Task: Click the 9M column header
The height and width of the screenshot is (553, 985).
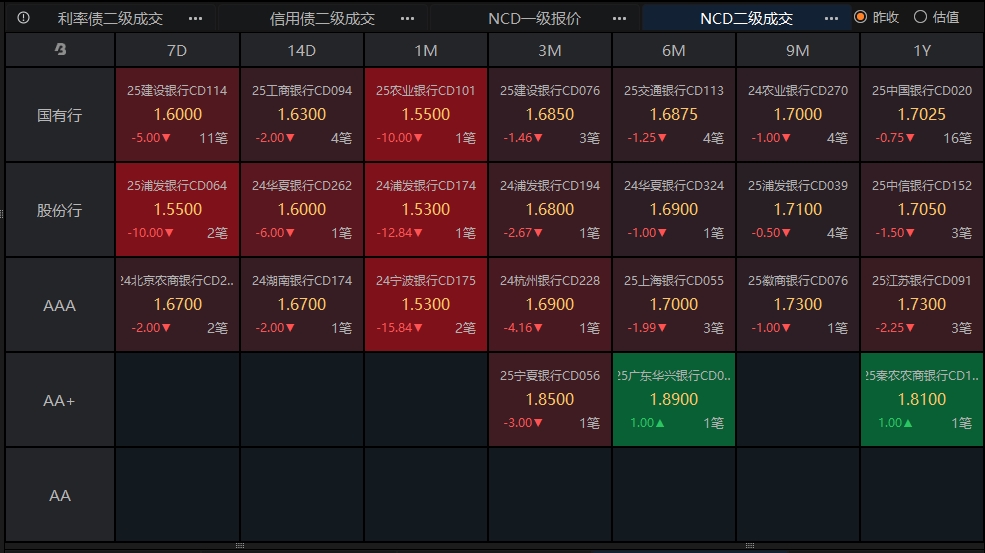Action: pos(798,50)
